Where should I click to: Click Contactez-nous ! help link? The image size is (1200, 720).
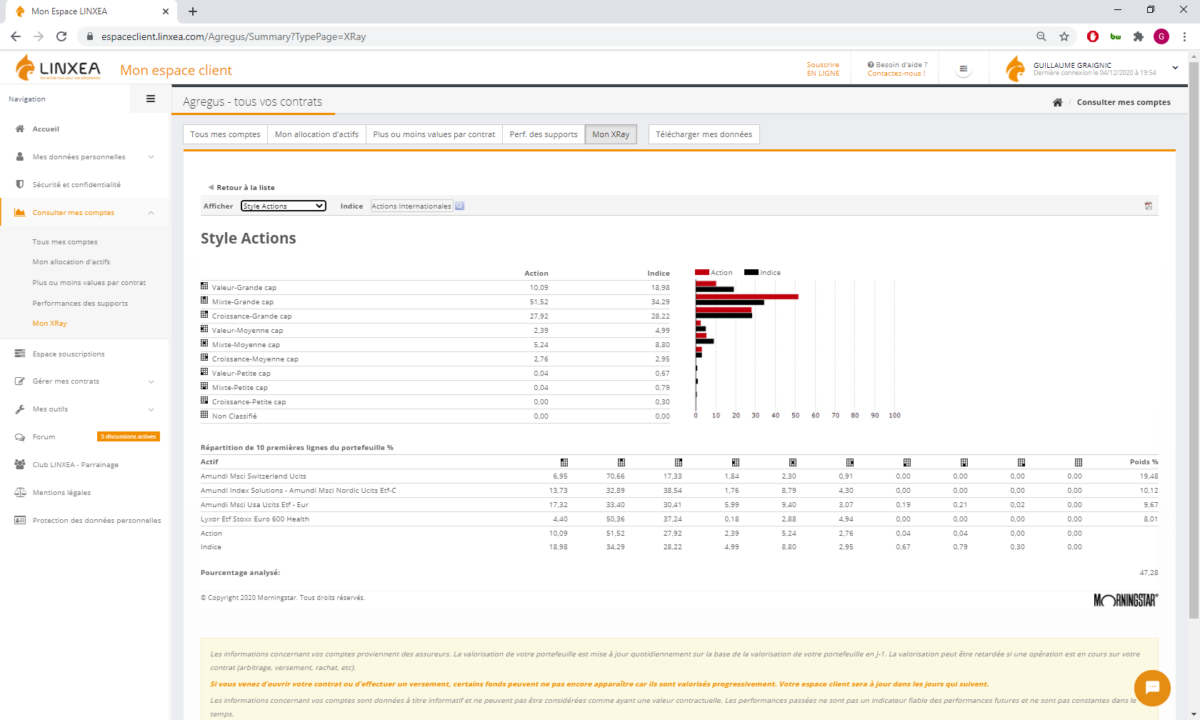[896, 73]
